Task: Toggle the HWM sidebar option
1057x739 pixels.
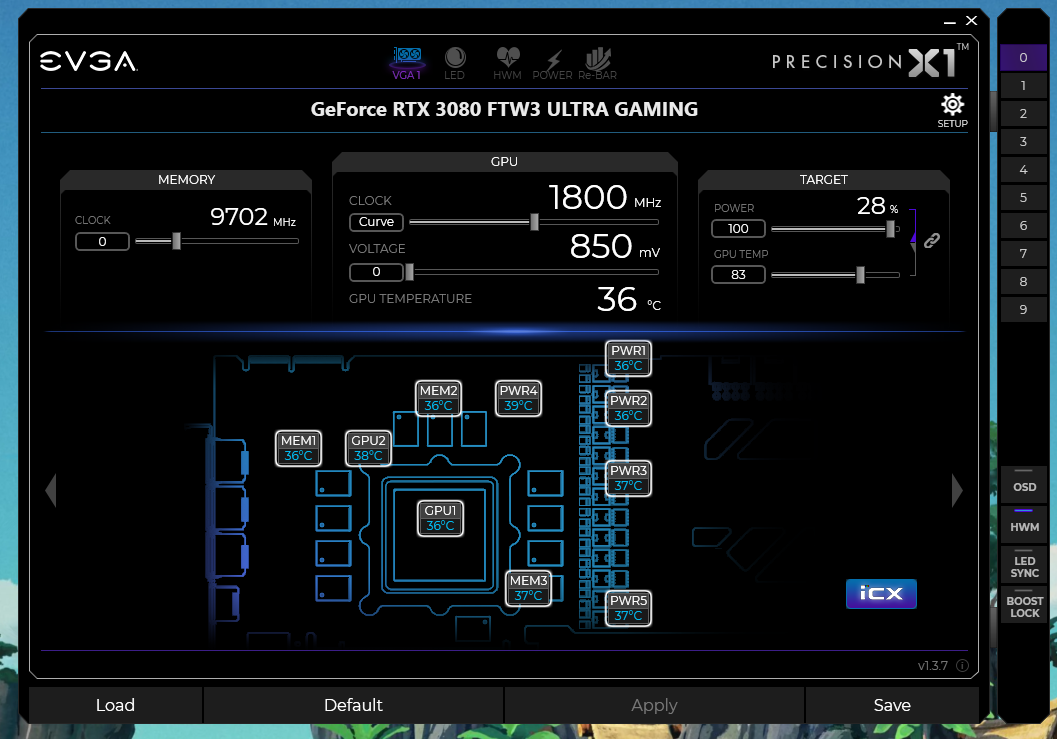Action: (x=1024, y=523)
